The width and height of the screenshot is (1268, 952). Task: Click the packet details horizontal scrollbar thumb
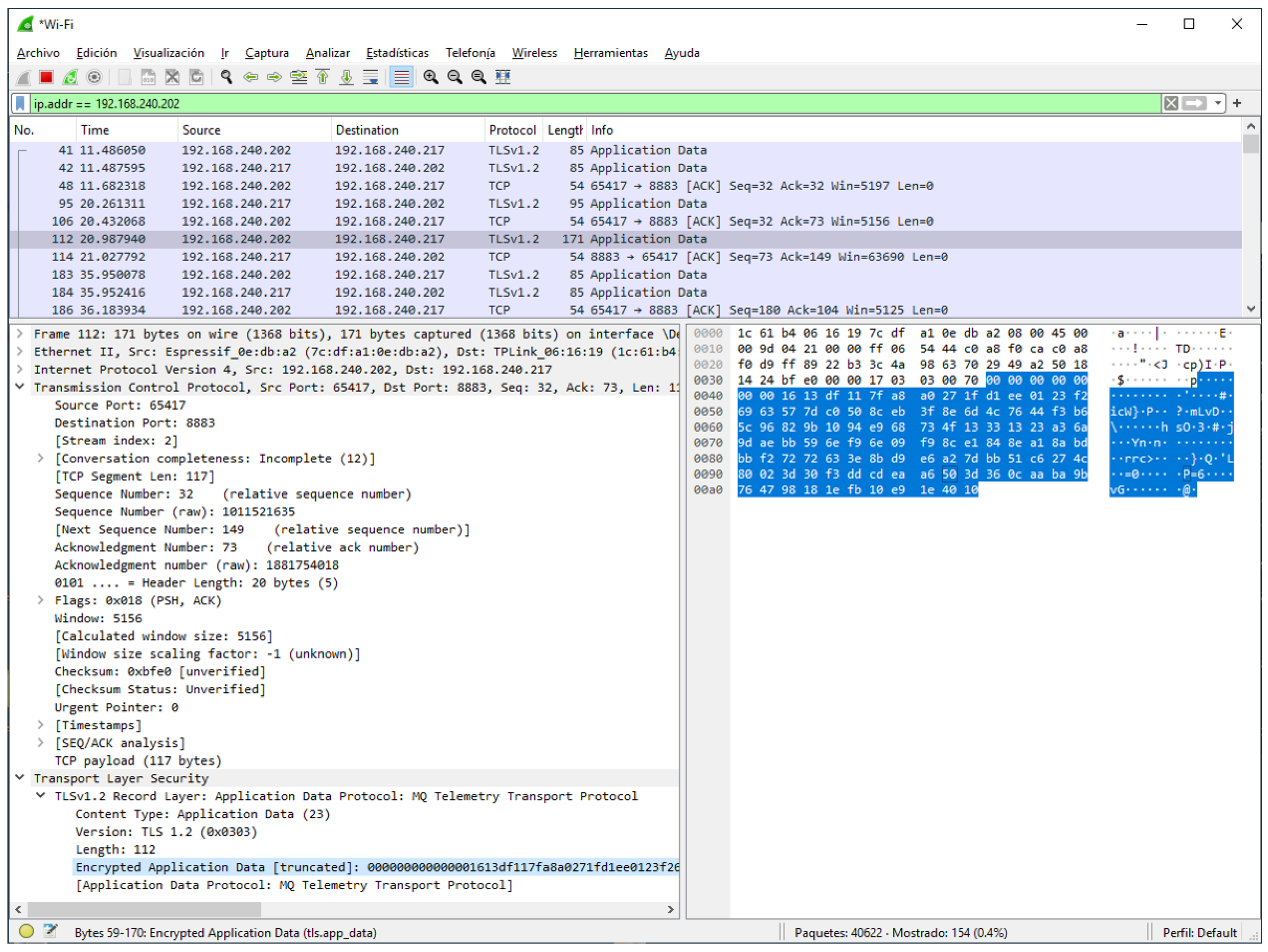[143, 909]
